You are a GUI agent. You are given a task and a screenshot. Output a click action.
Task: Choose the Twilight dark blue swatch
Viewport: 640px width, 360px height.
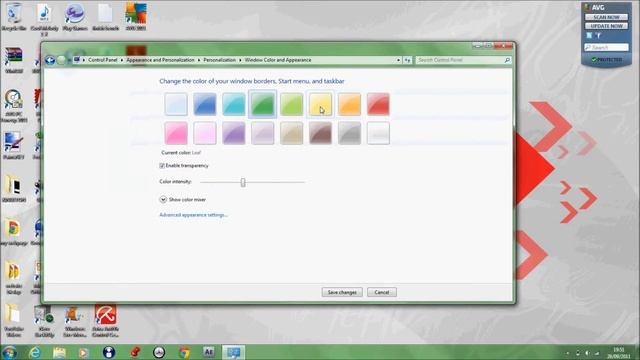(x=205, y=104)
